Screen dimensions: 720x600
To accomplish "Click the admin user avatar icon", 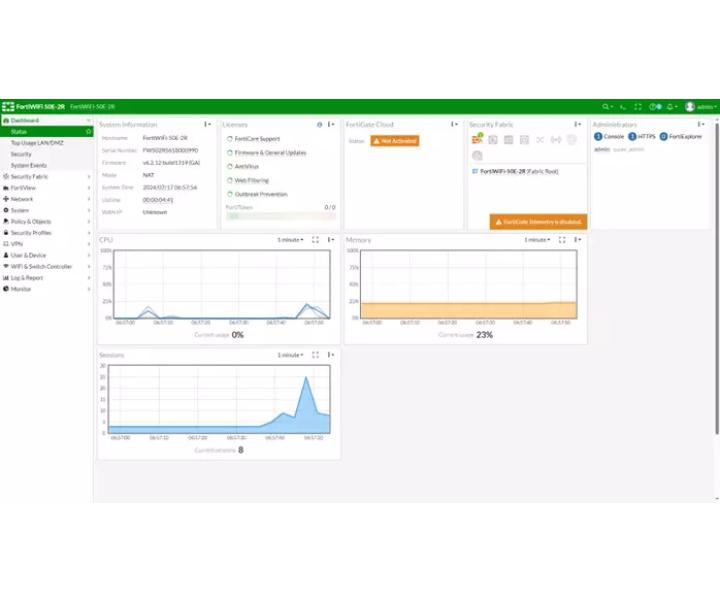I will pyautogui.click(x=690, y=107).
